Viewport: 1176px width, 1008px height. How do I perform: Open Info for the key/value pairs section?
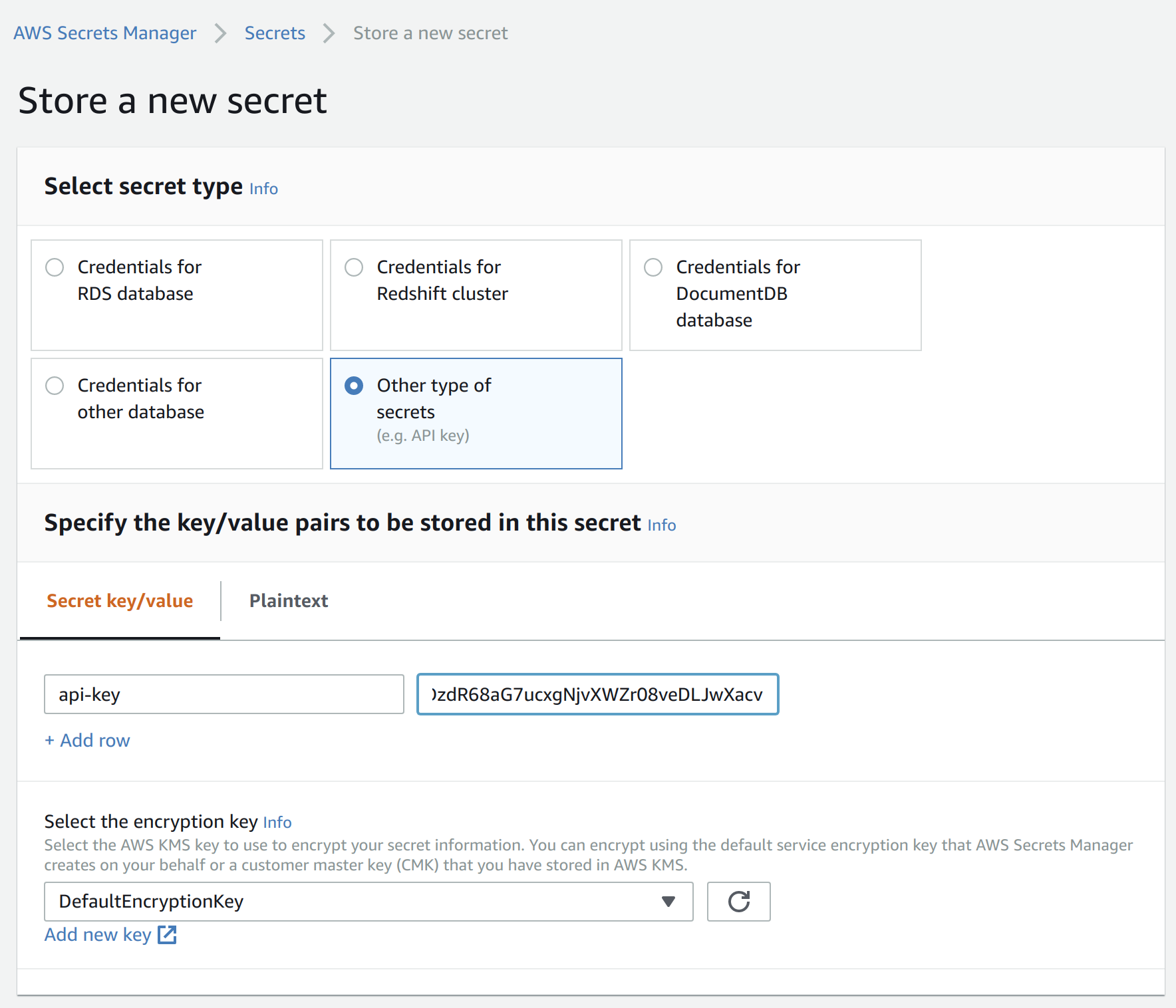(661, 525)
